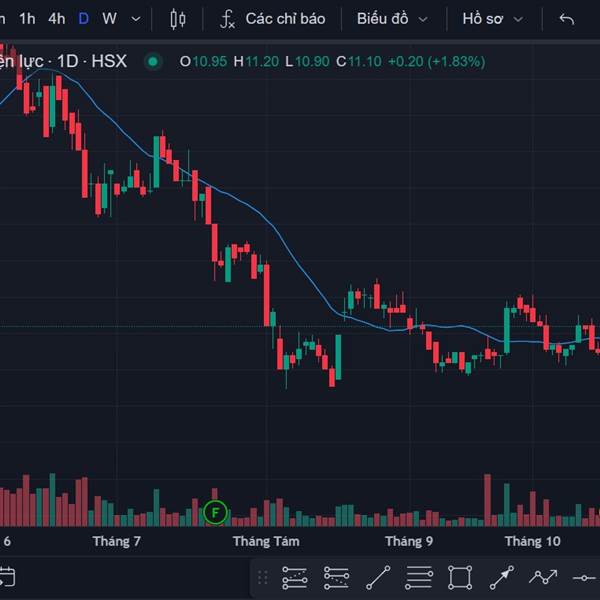This screenshot has width=600, height=600.
Task: Select Fib retracement tool with rising dotted diagonal
Action: click(x=295, y=577)
